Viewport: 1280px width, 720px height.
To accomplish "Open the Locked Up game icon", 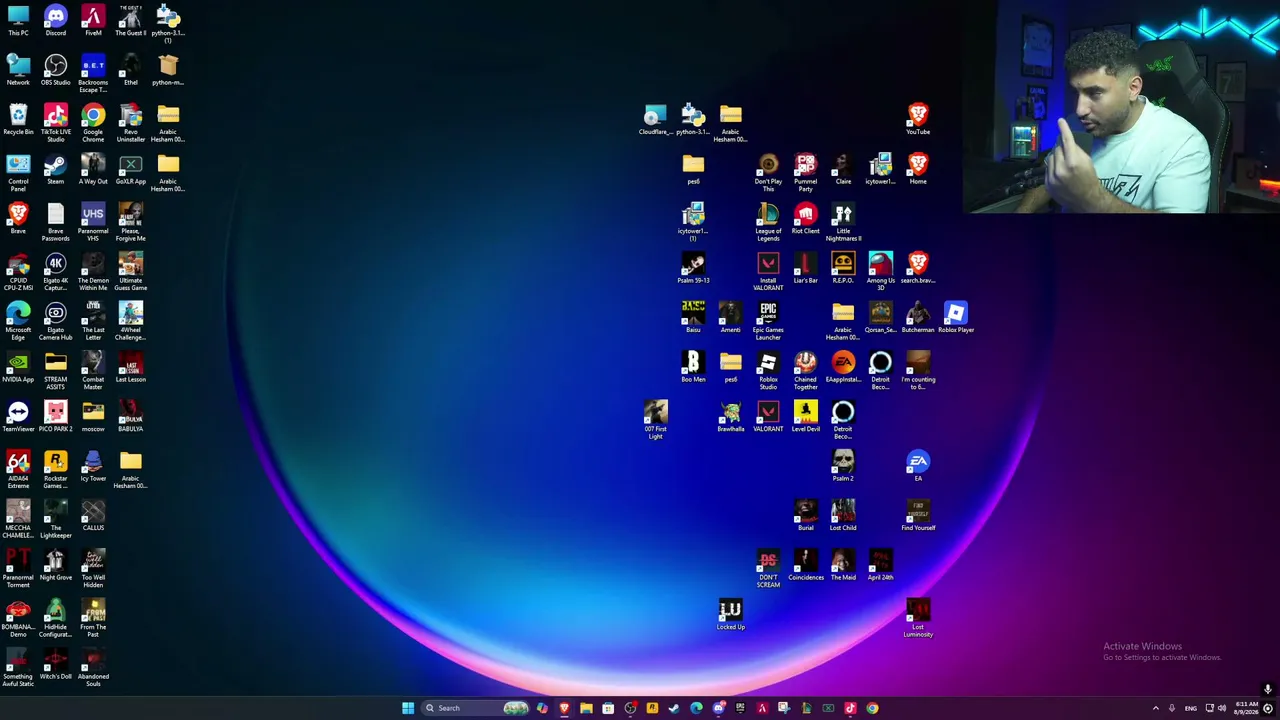I will click(x=730, y=614).
